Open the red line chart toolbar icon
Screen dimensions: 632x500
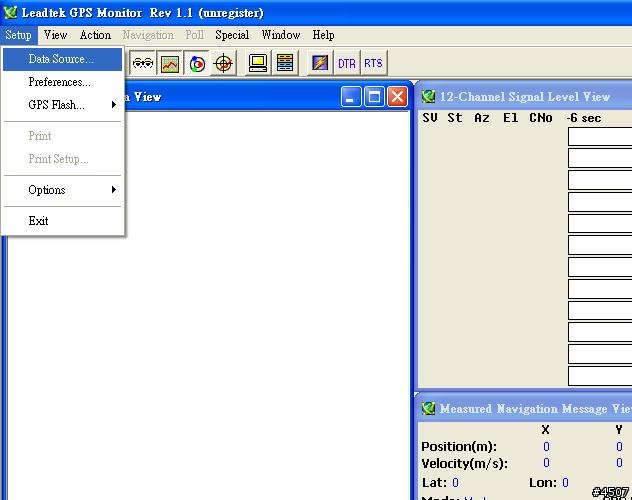click(x=170, y=63)
